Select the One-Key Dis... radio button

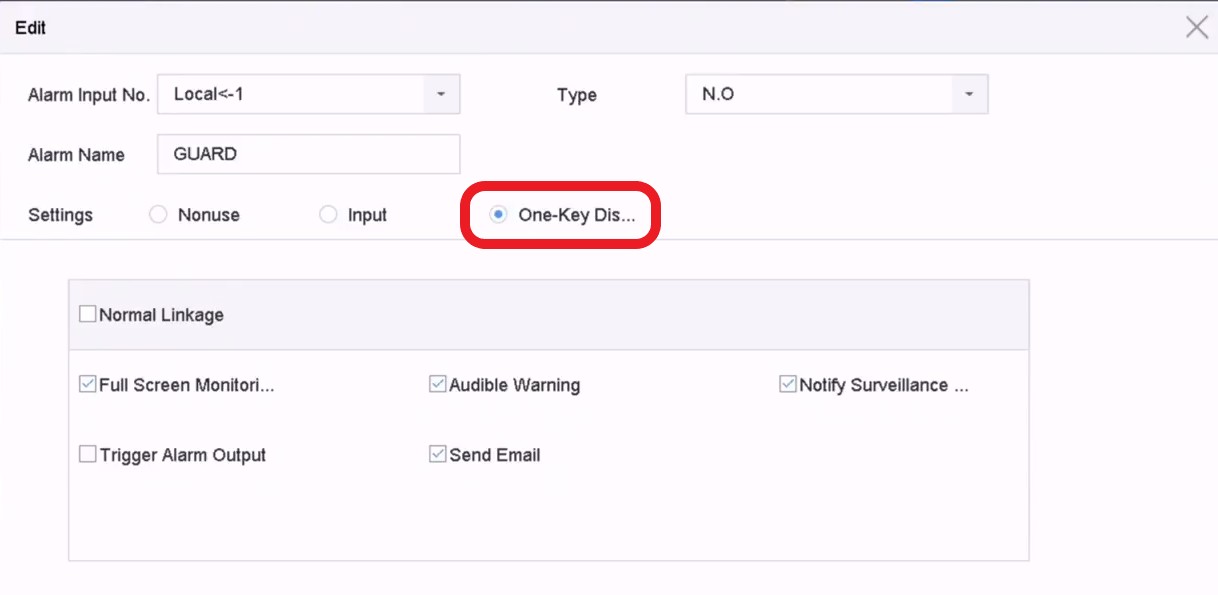pyautogui.click(x=498, y=215)
